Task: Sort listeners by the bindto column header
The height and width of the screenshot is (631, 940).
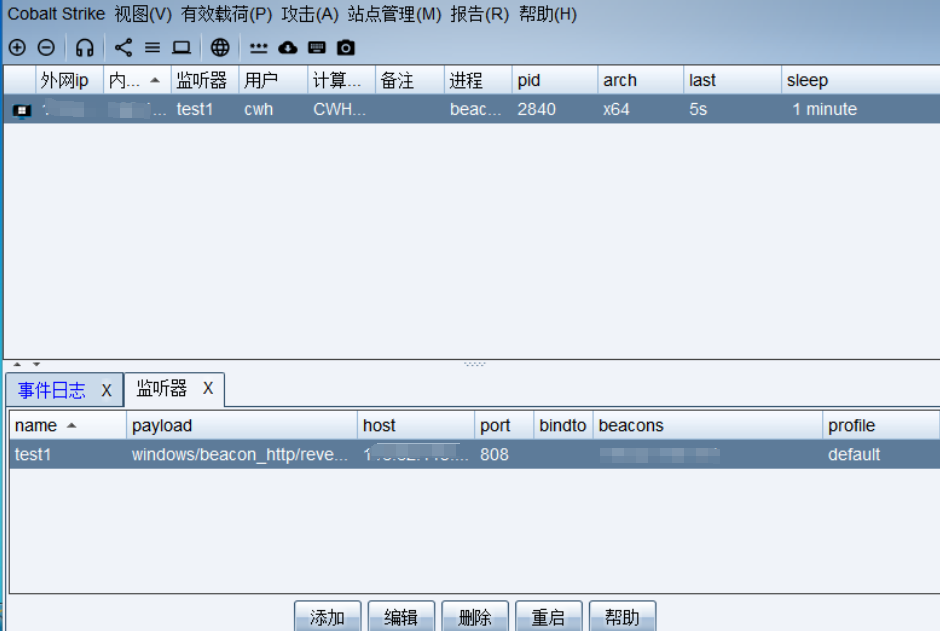Action: [564, 425]
